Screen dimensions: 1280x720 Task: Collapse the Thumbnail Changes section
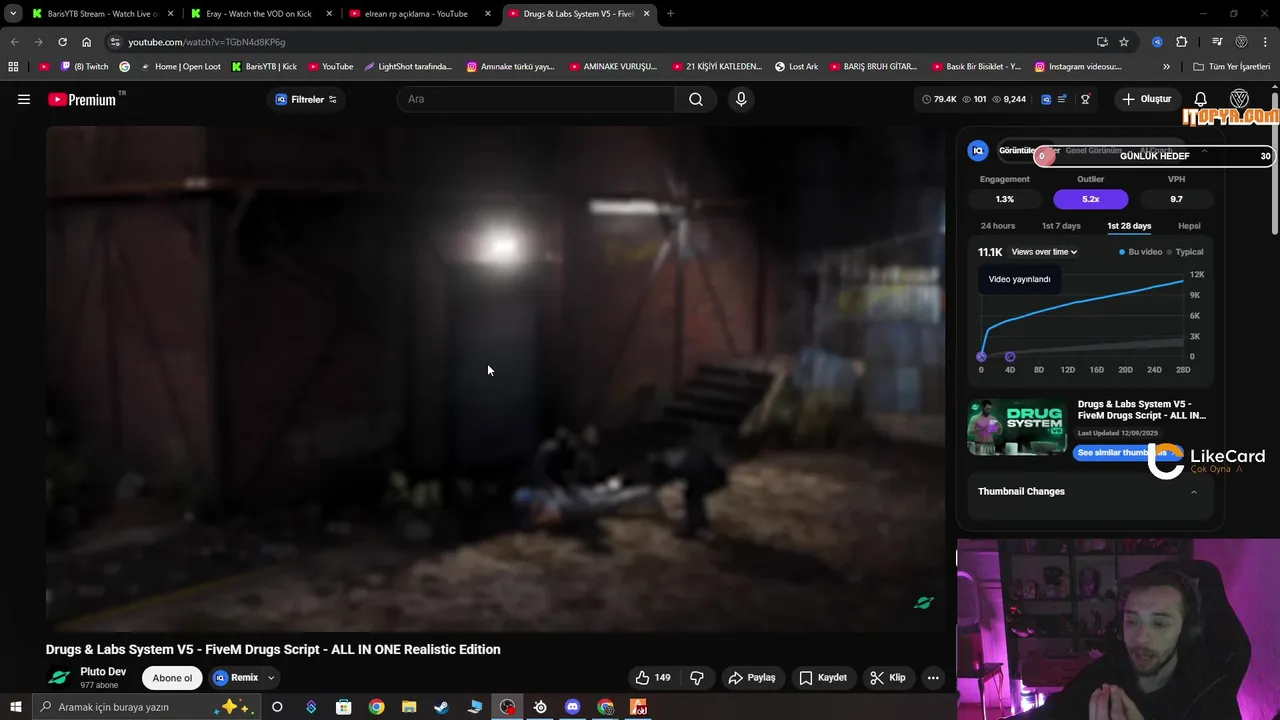click(1193, 492)
